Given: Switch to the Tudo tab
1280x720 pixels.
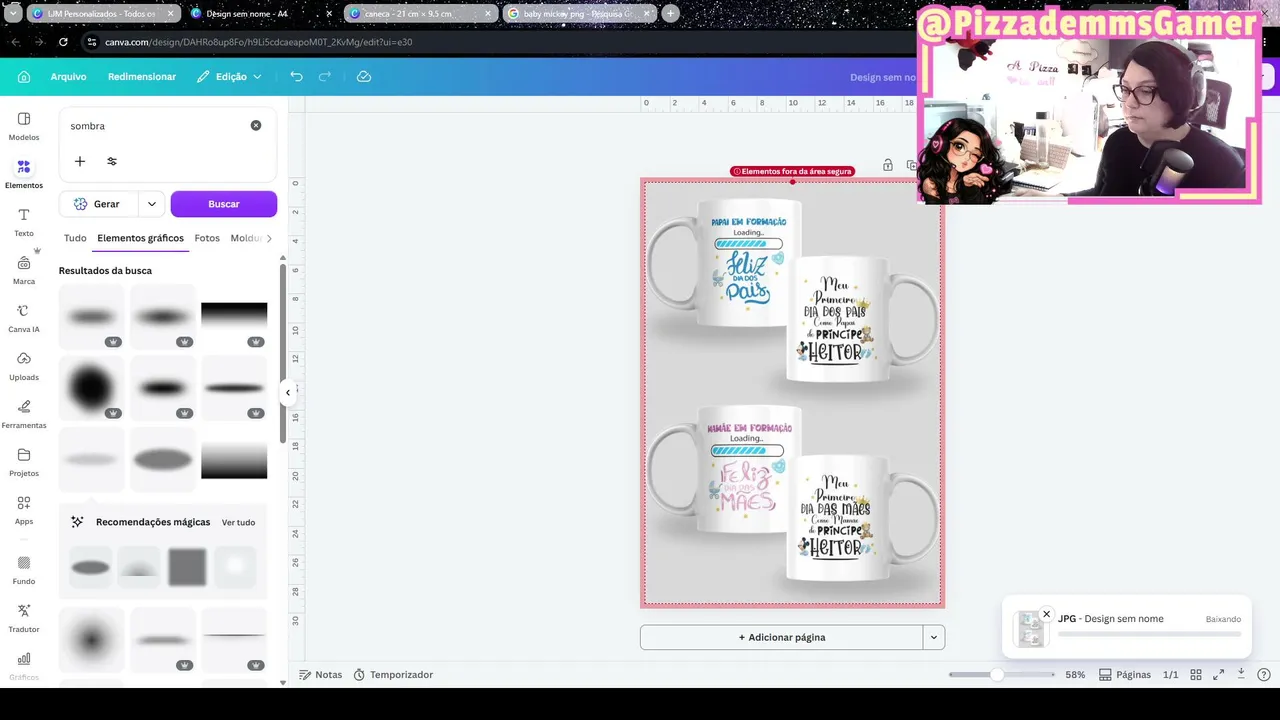Looking at the screenshot, I should pyautogui.click(x=75, y=238).
